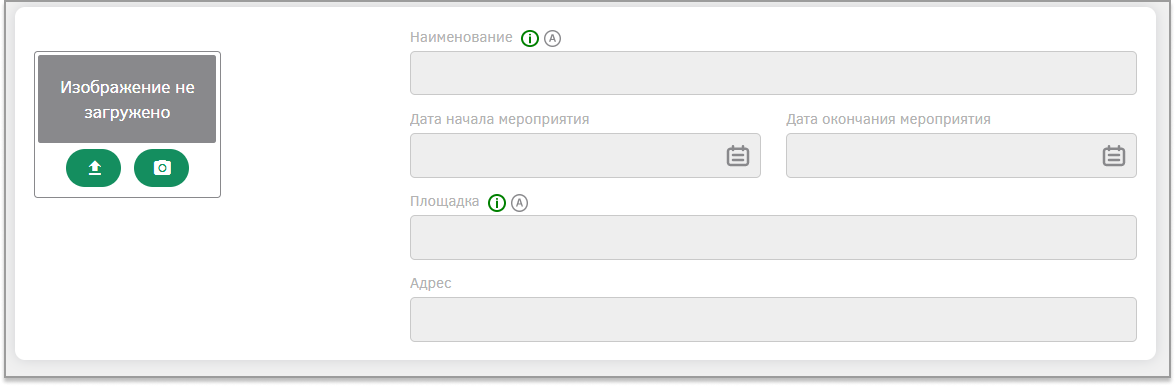Focus the Адрес input field
Viewport: 1175px width, 386px height.
(773, 319)
